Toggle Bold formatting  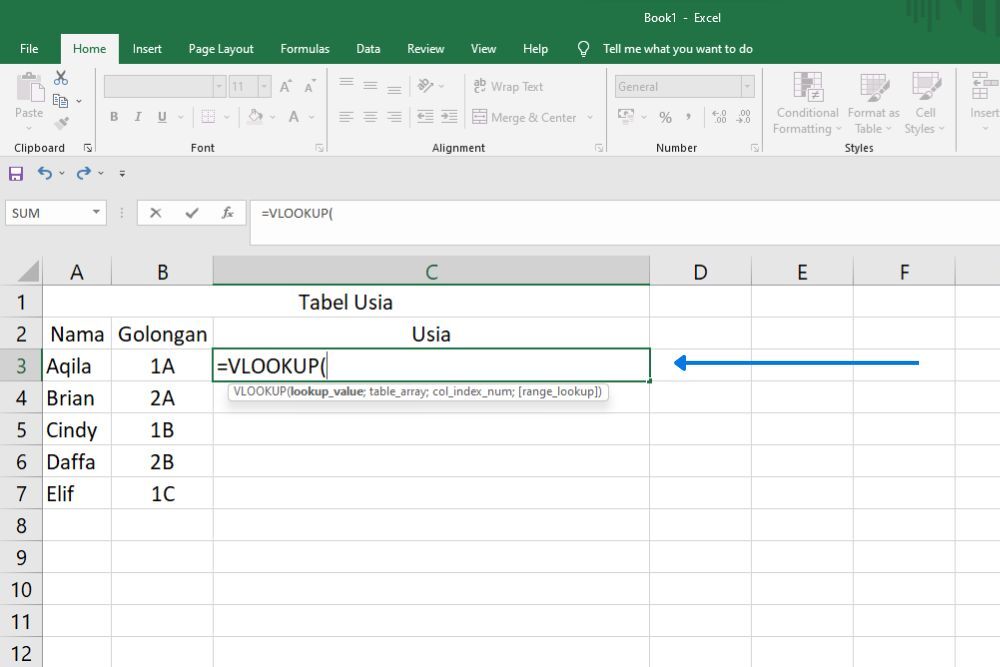click(x=114, y=117)
